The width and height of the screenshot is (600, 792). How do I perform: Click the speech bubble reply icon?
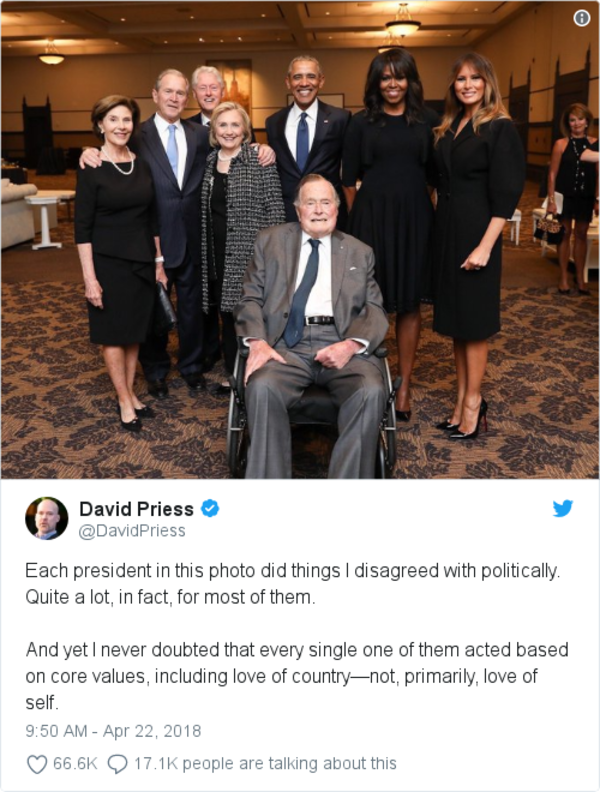point(117,764)
